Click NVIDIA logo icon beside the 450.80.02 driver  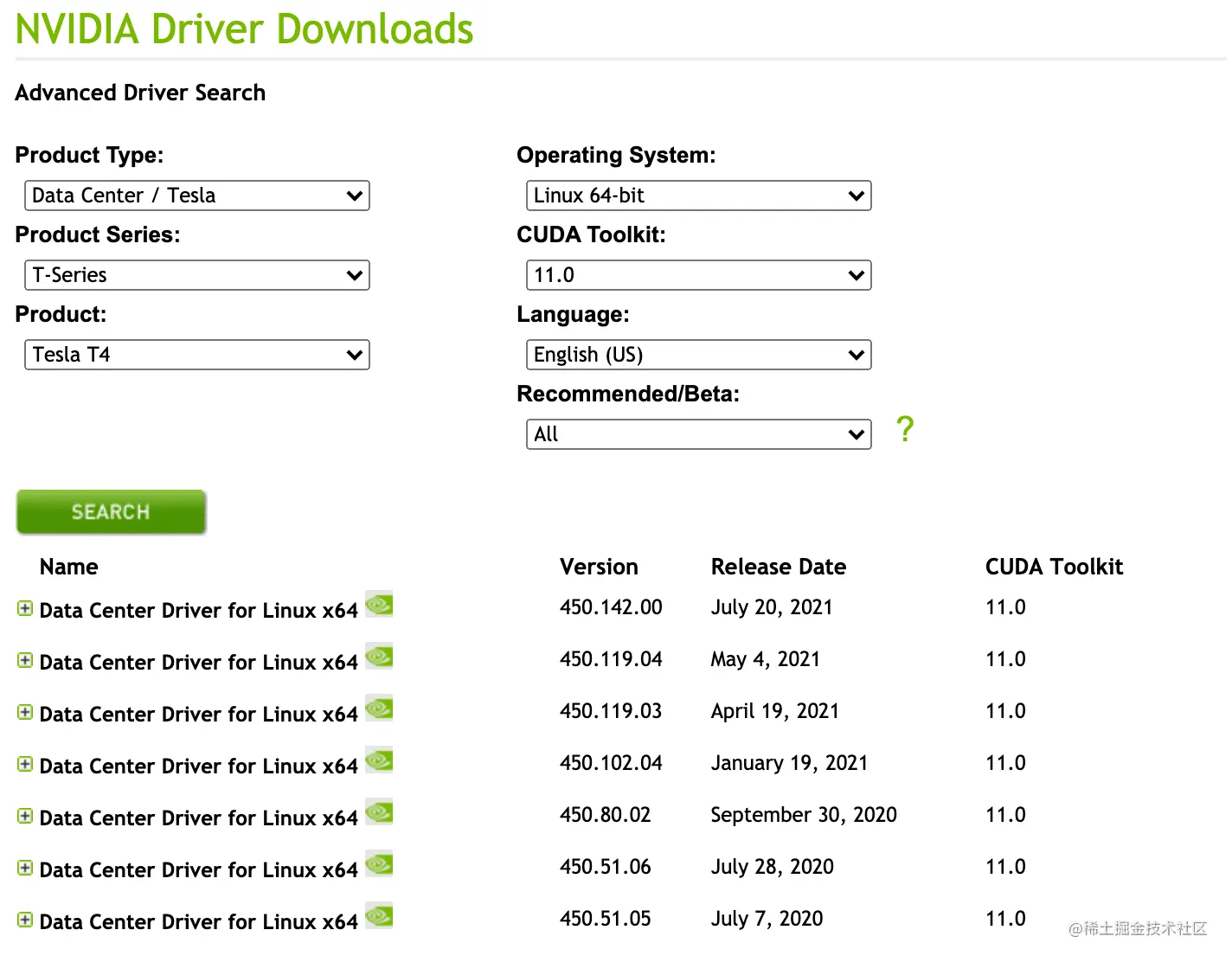[x=379, y=811]
